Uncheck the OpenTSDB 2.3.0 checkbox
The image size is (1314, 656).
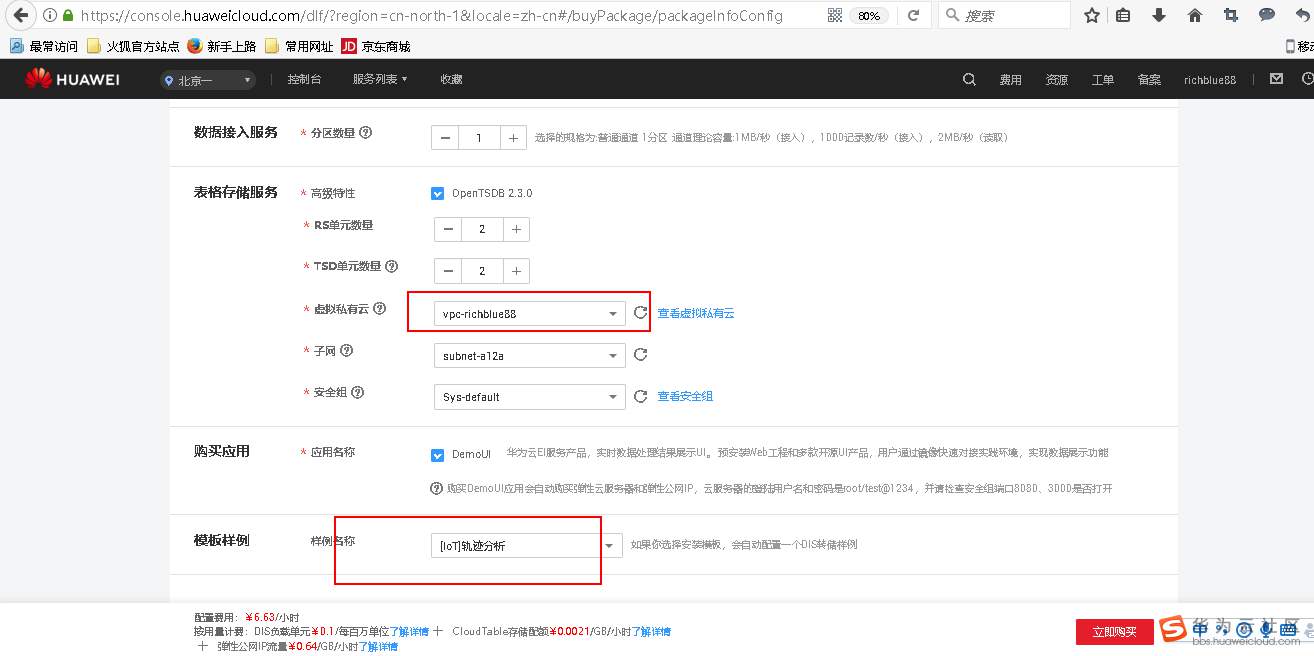pyautogui.click(x=437, y=193)
